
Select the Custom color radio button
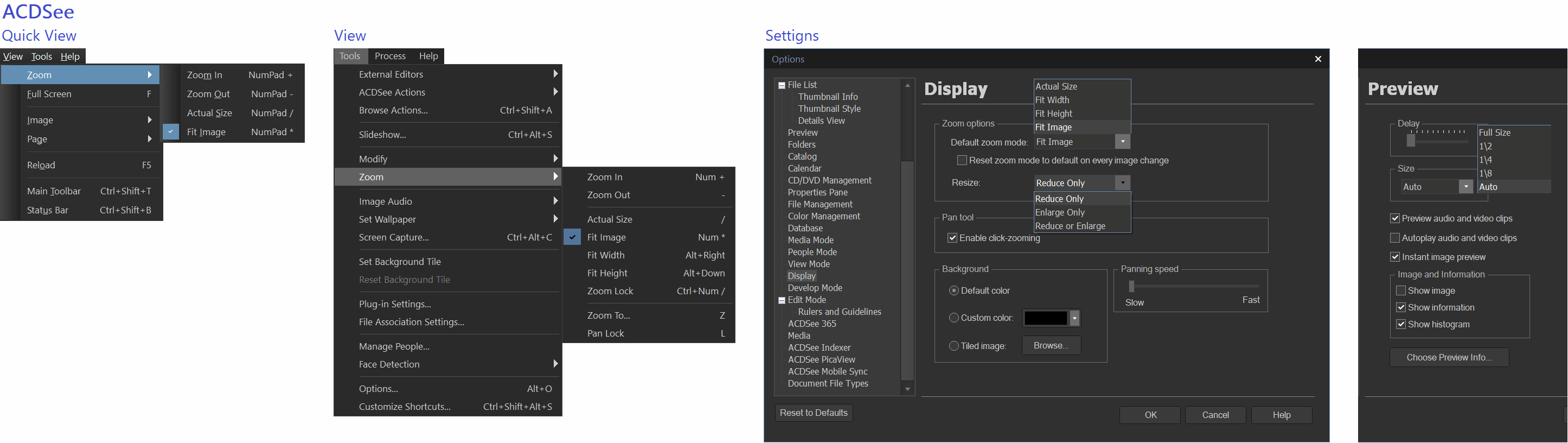click(954, 318)
